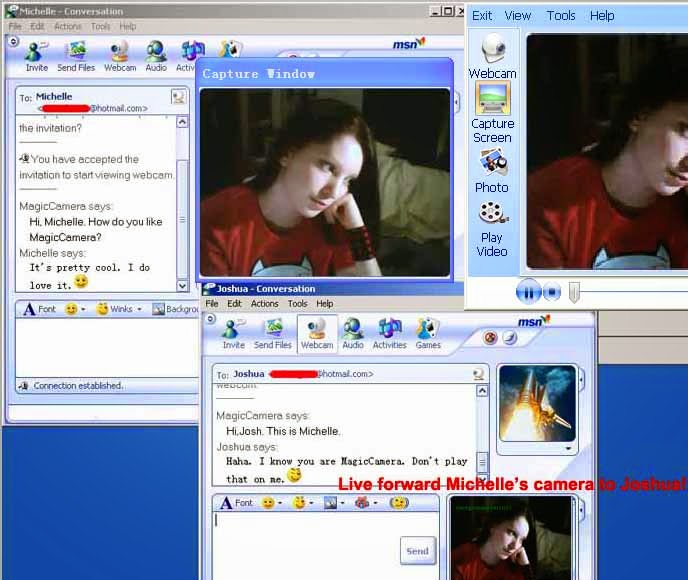
Task: Click Games icon in Michelle conversation toolbar
Action: 229,49
